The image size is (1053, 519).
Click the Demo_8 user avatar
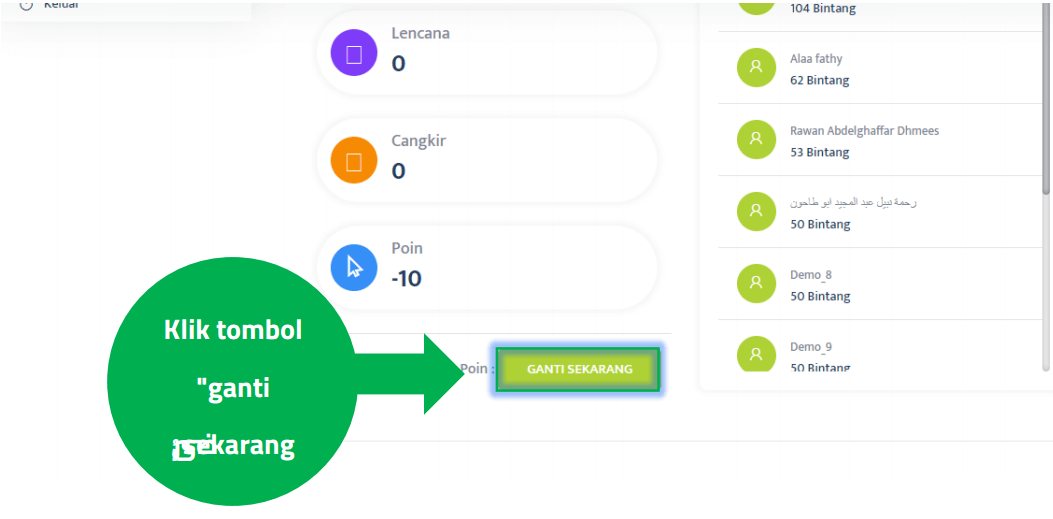[x=756, y=284]
